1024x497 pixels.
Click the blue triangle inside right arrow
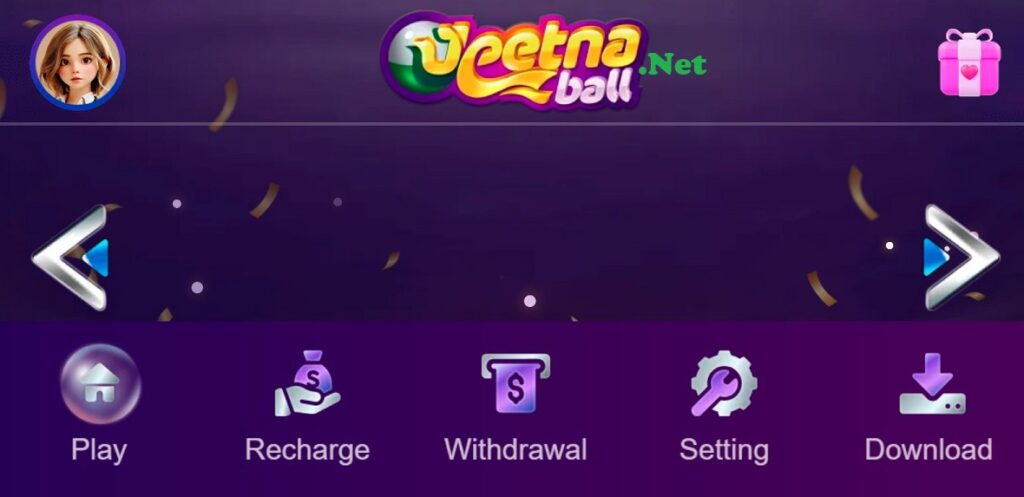pyautogui.click(x=935, y=257)
